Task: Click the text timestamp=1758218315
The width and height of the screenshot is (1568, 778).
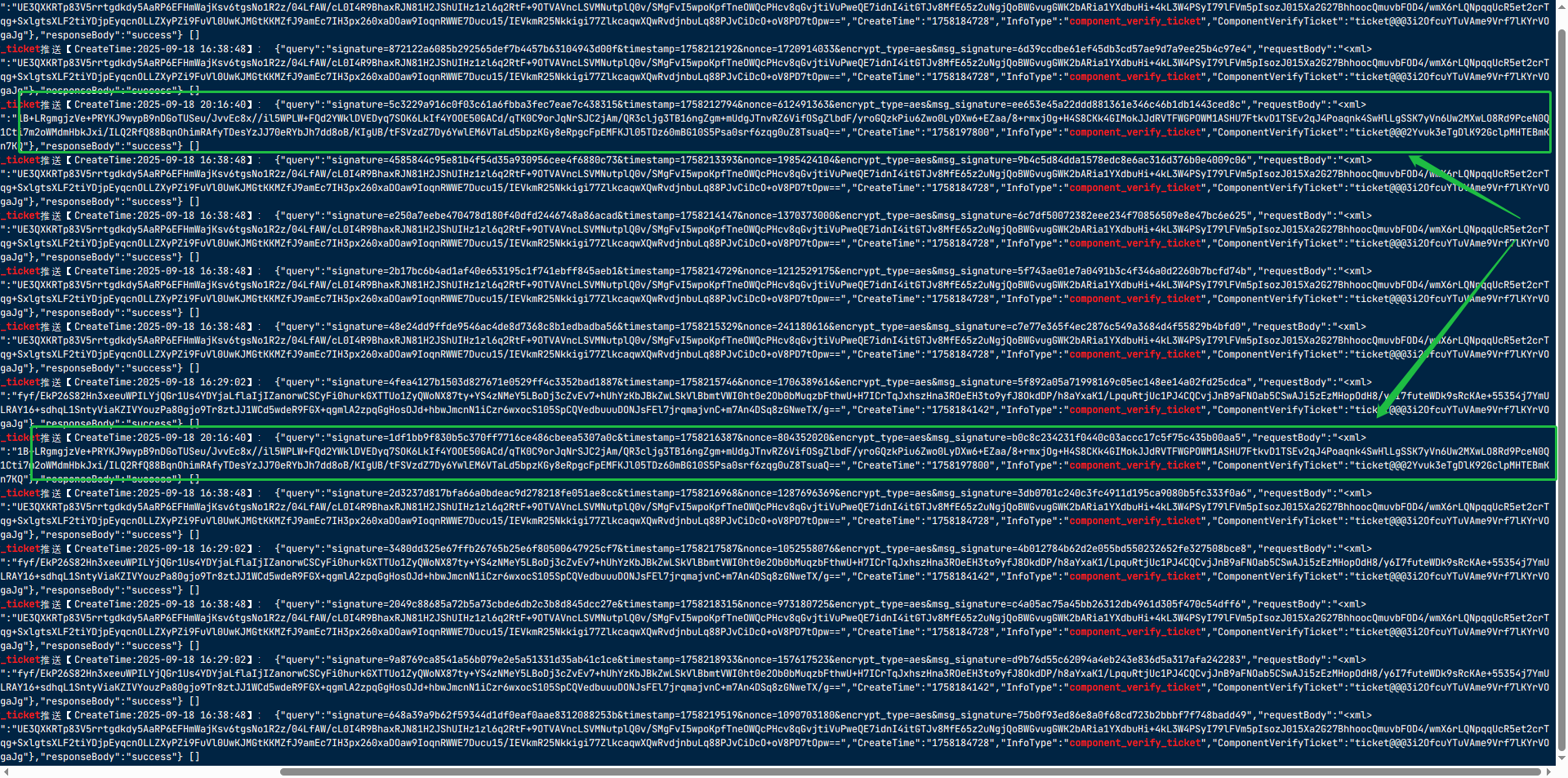Action: tap(680, 604)
